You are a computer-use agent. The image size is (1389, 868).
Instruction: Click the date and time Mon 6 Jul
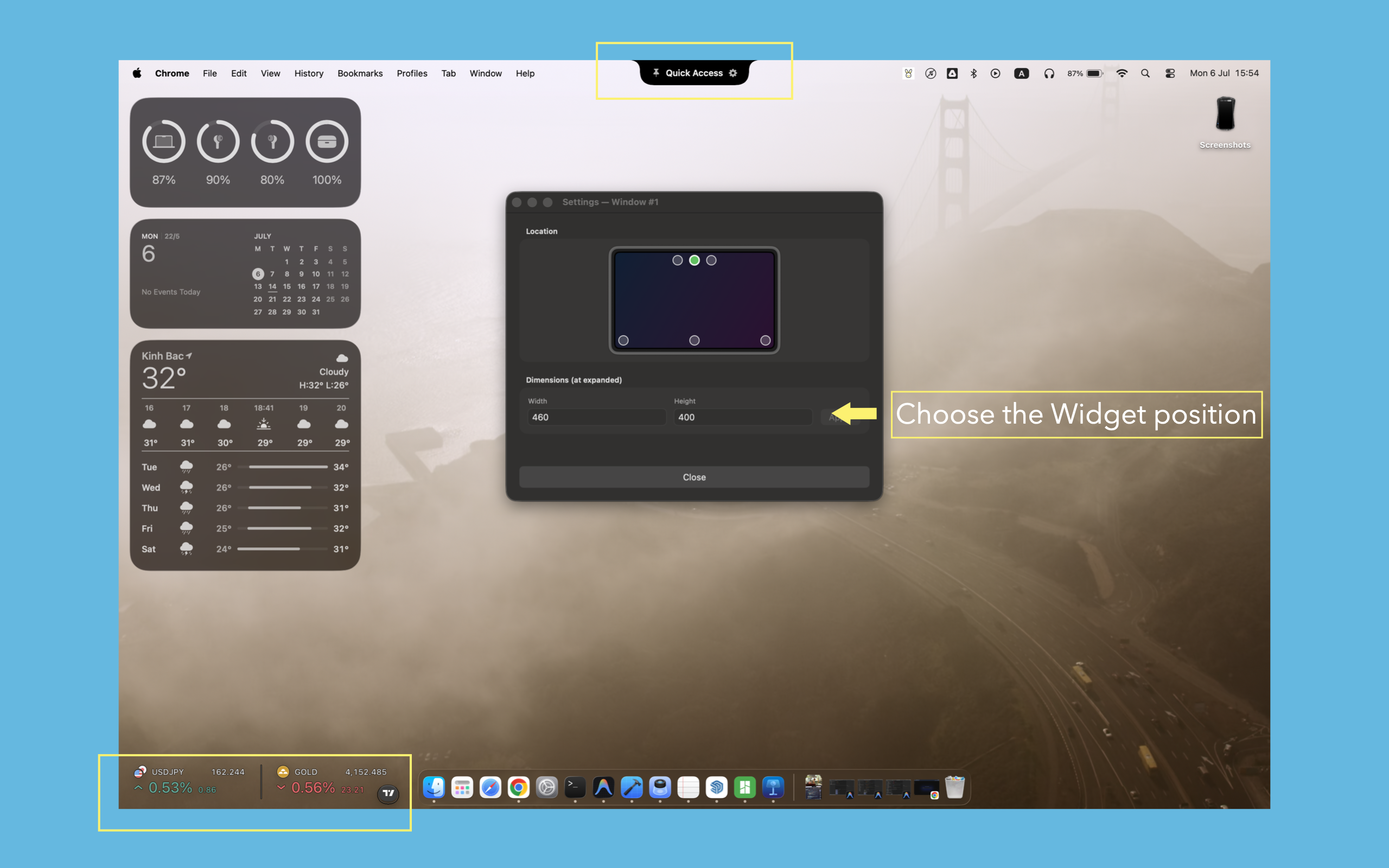1224,73
